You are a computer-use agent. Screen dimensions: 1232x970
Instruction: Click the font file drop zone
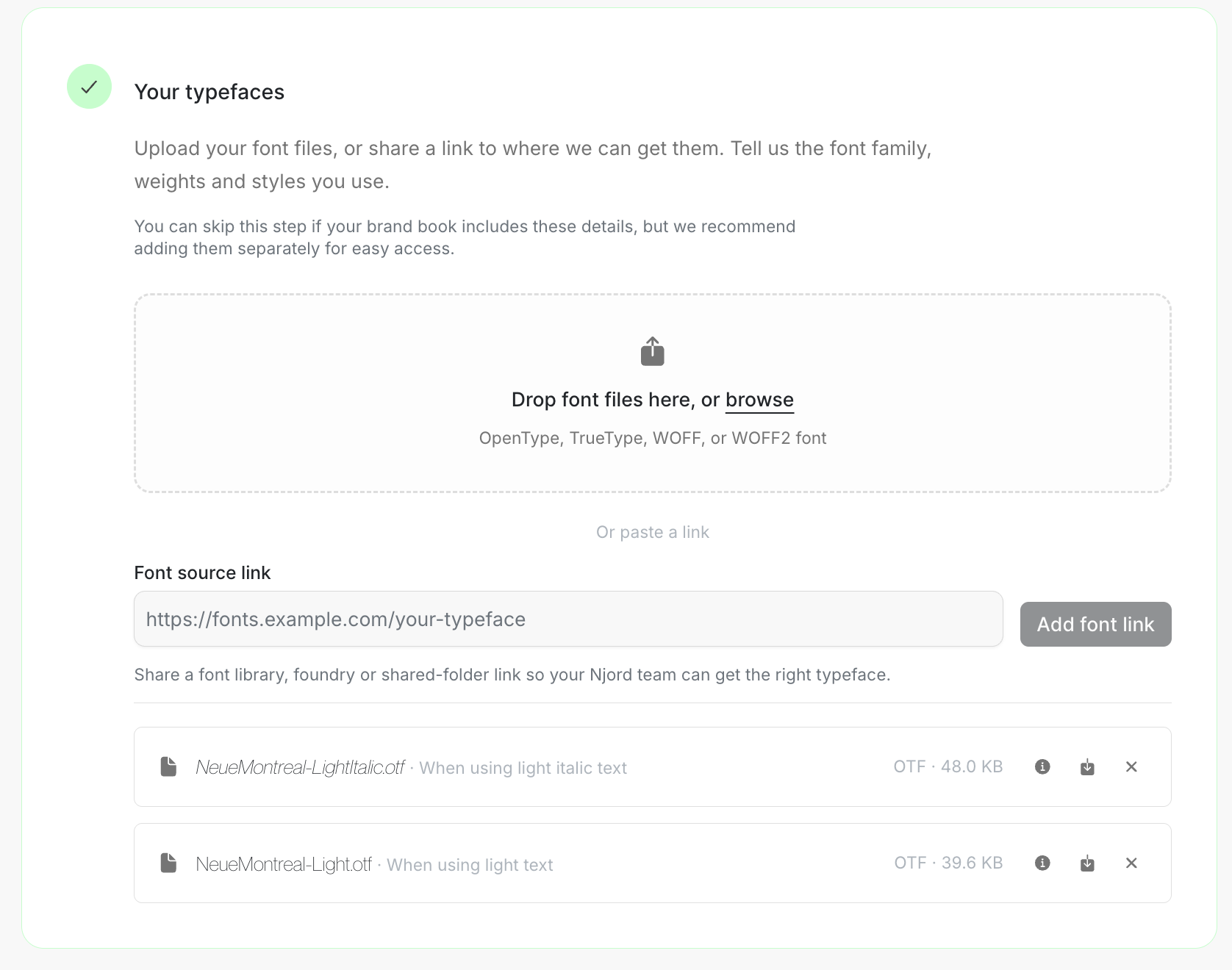click(652, 393)
